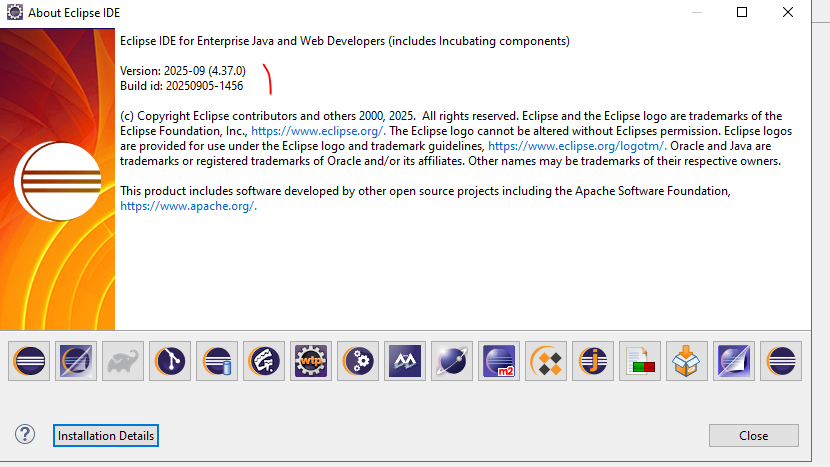Open the https://www.eclipse.org/logotm/ link
The image size is (830, 467).
577,146
